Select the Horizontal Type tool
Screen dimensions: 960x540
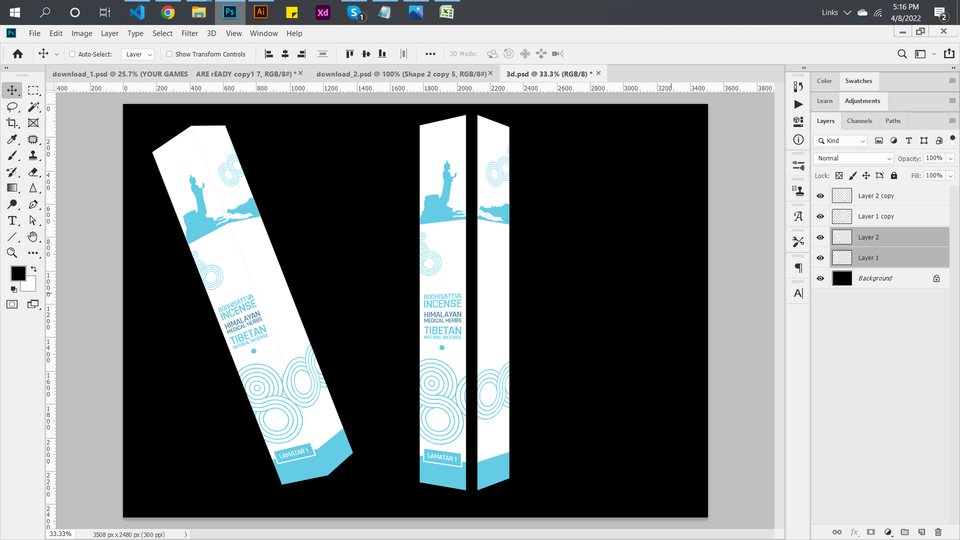tap(13, 220)
